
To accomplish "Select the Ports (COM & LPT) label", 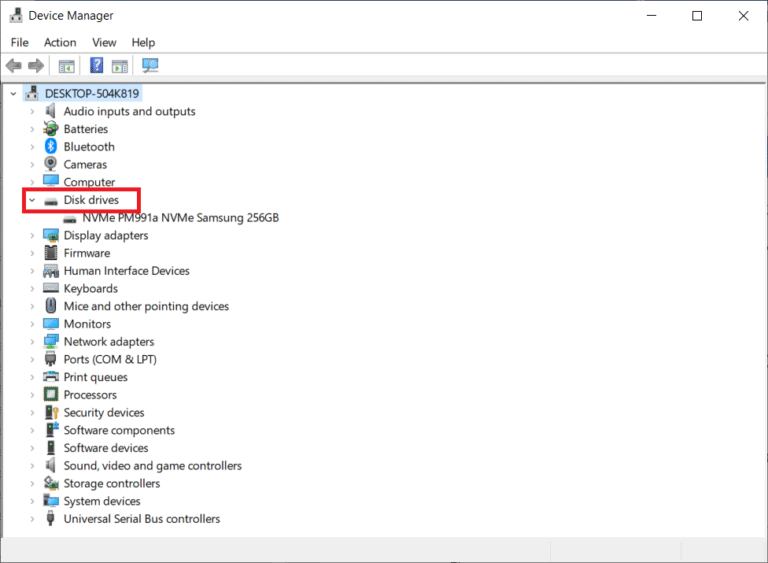I will [110, 359].
